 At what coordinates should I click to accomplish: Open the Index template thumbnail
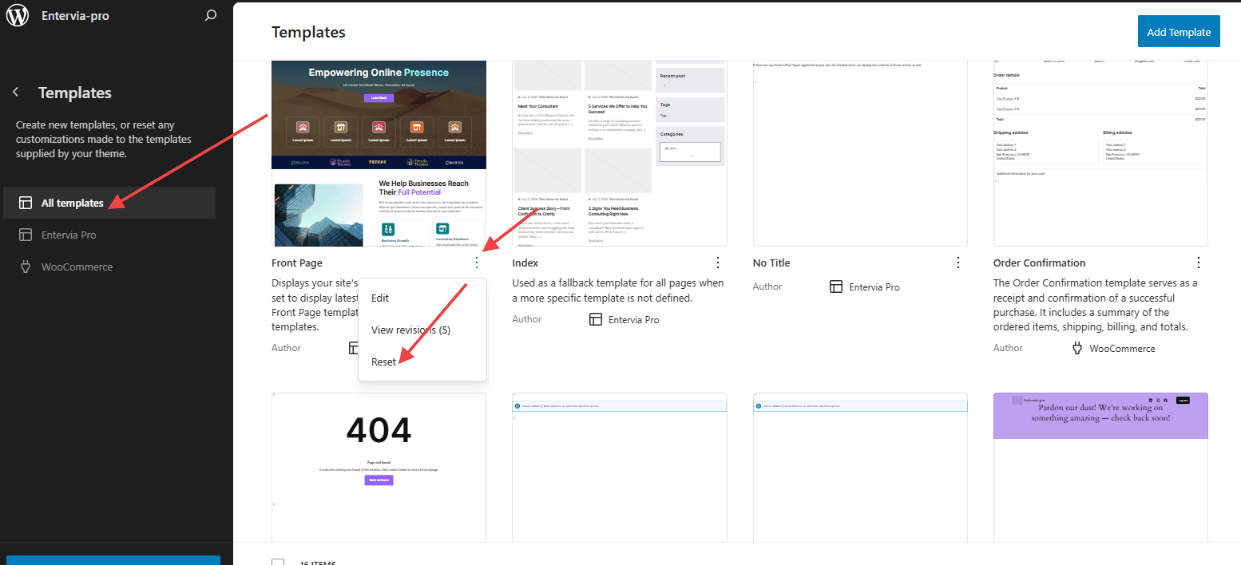point(619,153)
